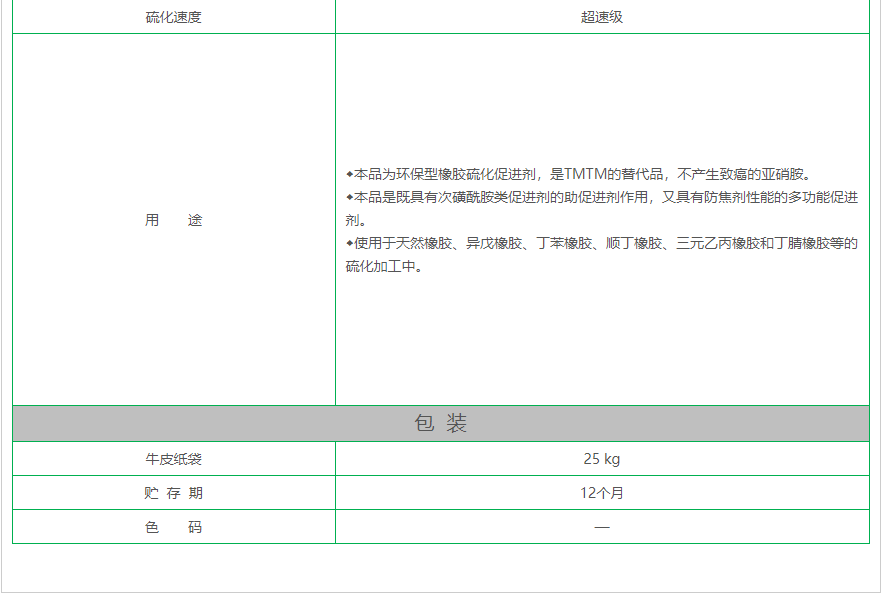Image resolution: width=884 pixels, height=594 pixels.
Task: Click the 包 装 section header
Action: pos(441,423)
